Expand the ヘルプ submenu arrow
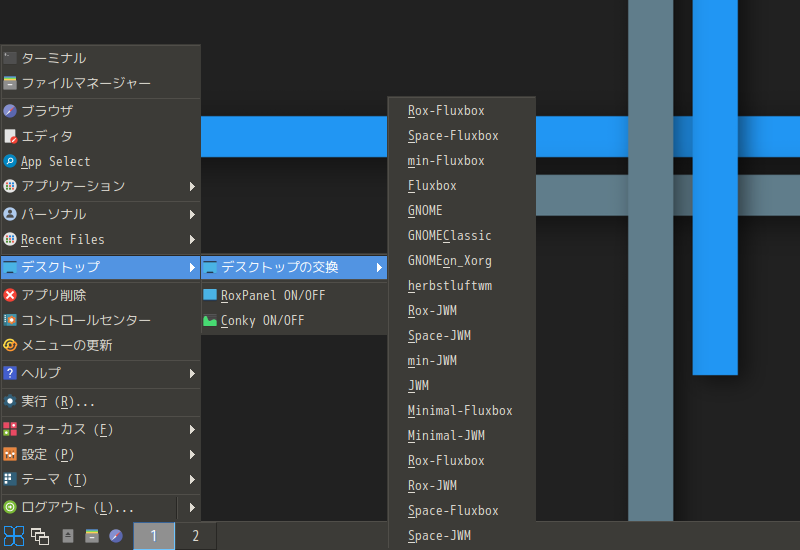800x550 pixels. point(192,373)
